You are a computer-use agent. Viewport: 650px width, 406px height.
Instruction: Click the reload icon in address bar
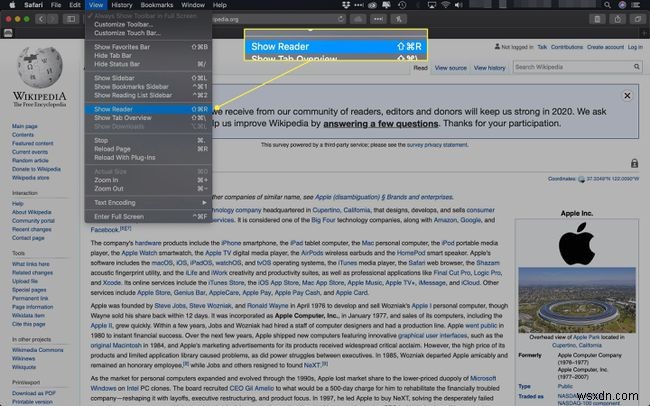point(341,19)
